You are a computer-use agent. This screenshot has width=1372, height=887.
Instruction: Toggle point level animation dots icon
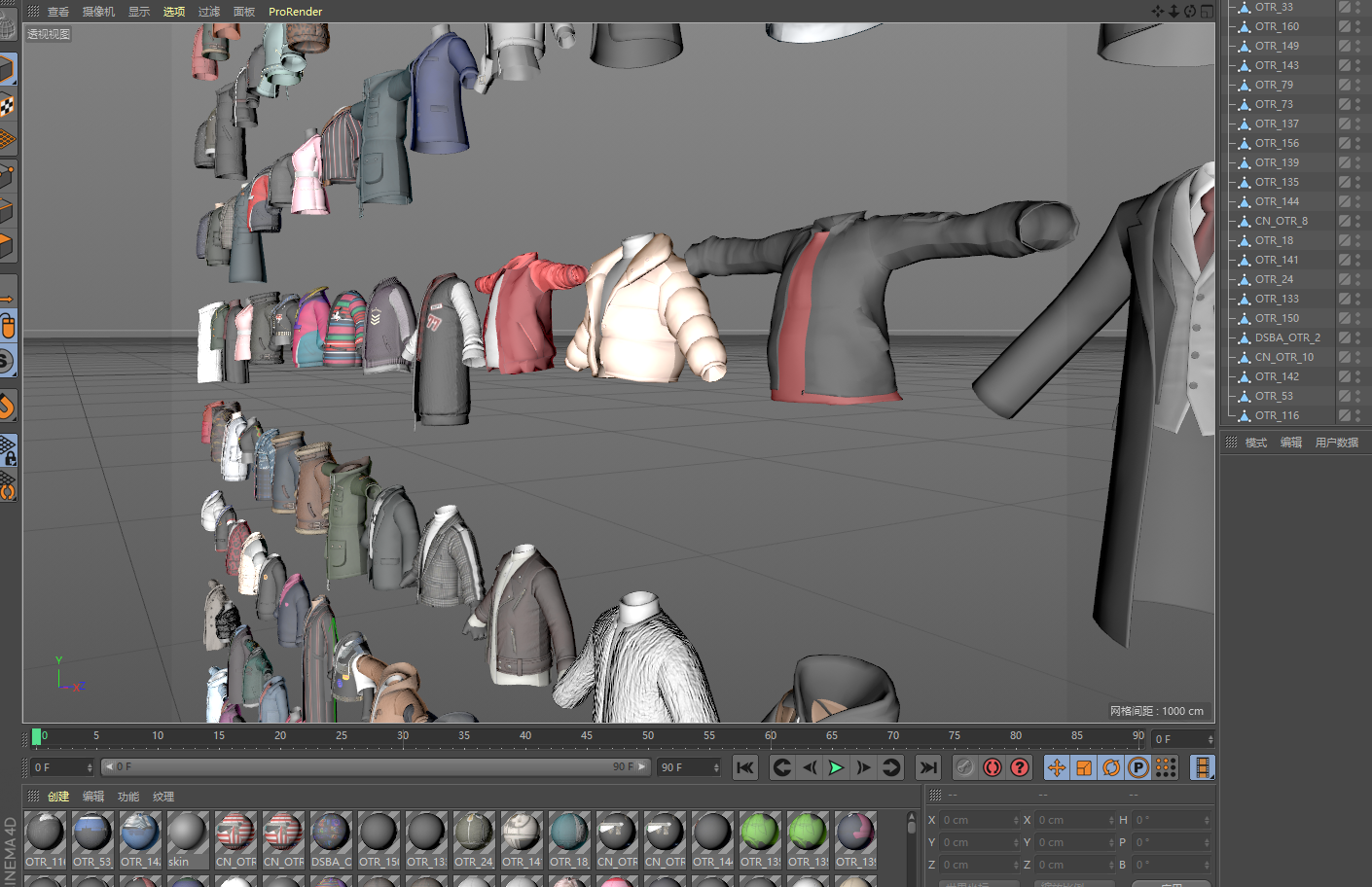(1166, 767)
